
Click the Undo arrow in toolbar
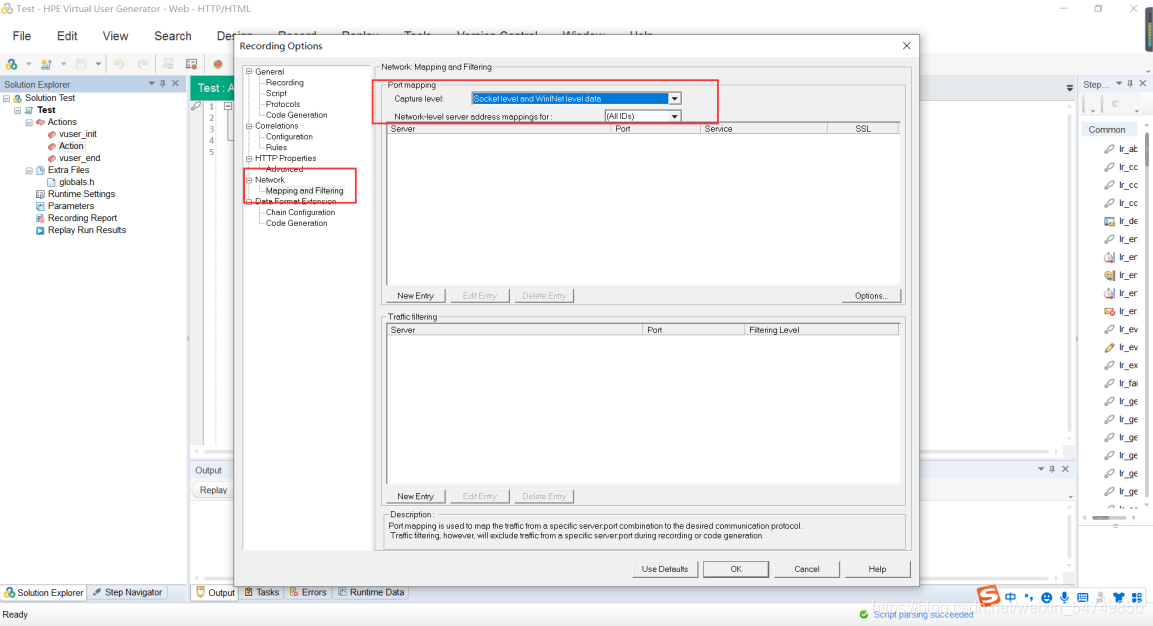pos(119,64)
